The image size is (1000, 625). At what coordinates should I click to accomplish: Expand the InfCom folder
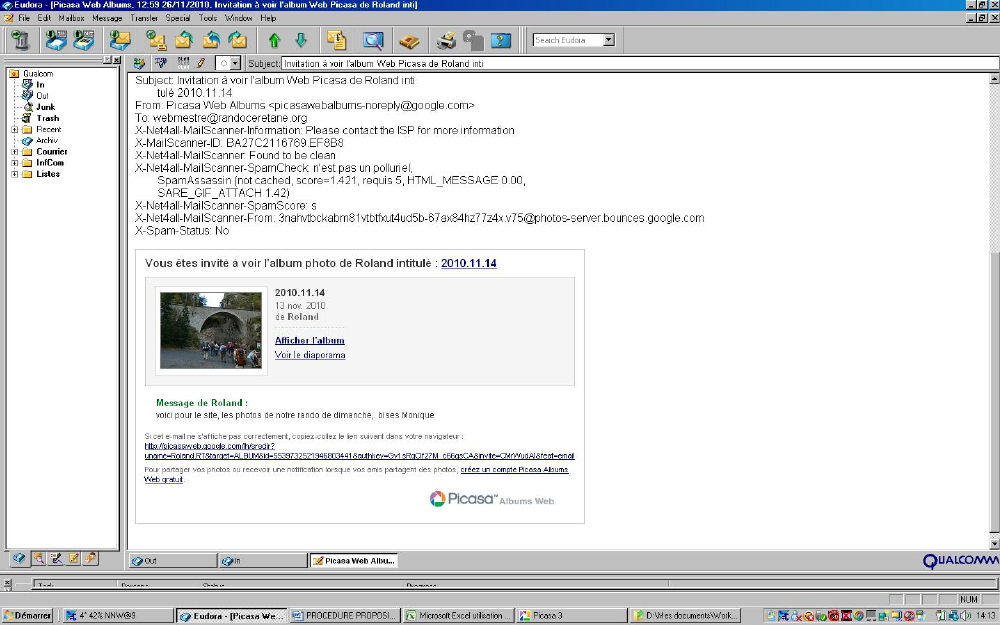[x=14, y=163]
